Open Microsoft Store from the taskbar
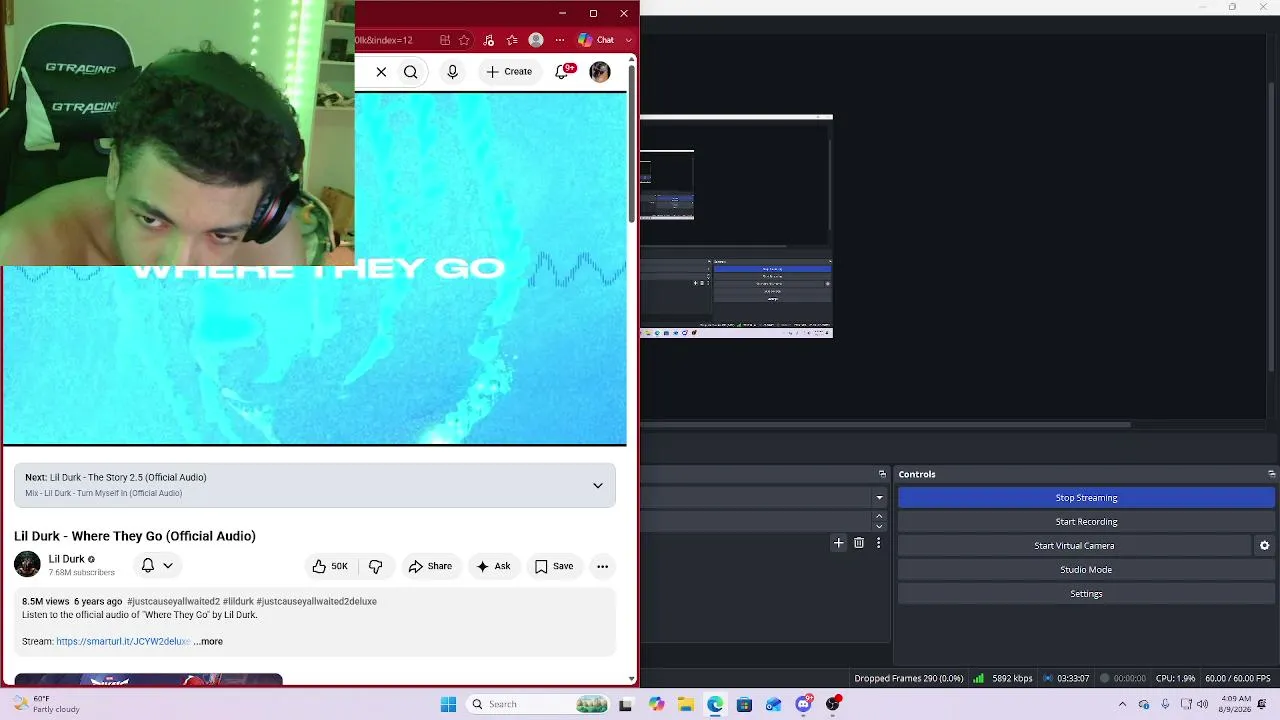The width and height of the screenshot is (1280, 720). 744,704
